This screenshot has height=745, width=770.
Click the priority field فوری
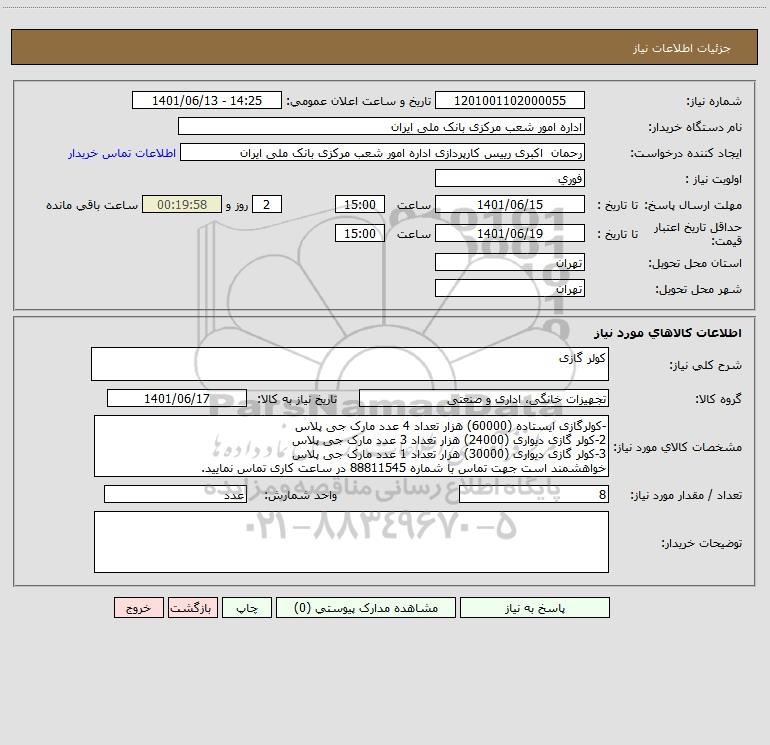tap(510, 178)
